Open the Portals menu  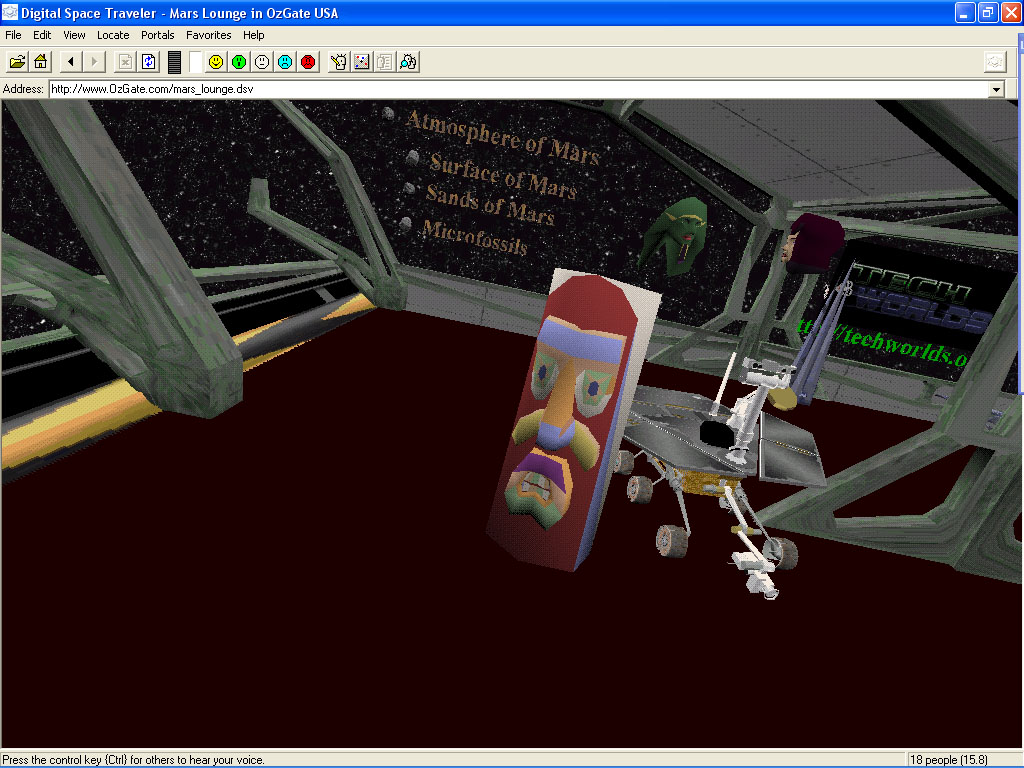157,35
